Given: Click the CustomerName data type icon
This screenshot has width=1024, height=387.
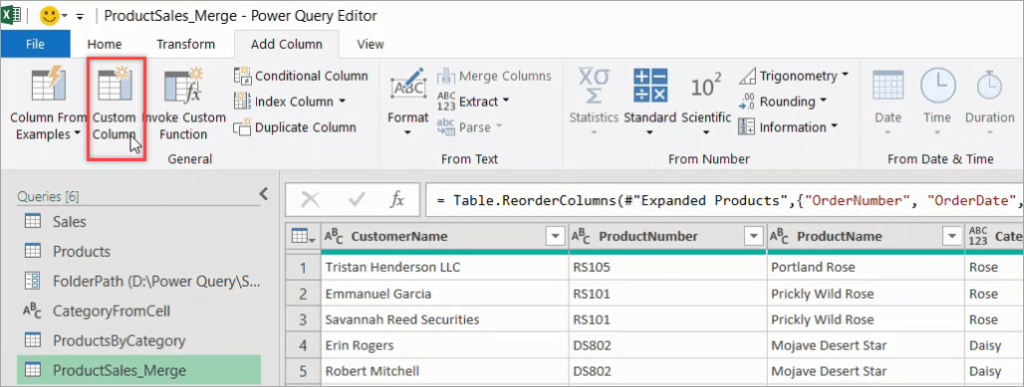Looking at the screenshot, I should point(334,237).
